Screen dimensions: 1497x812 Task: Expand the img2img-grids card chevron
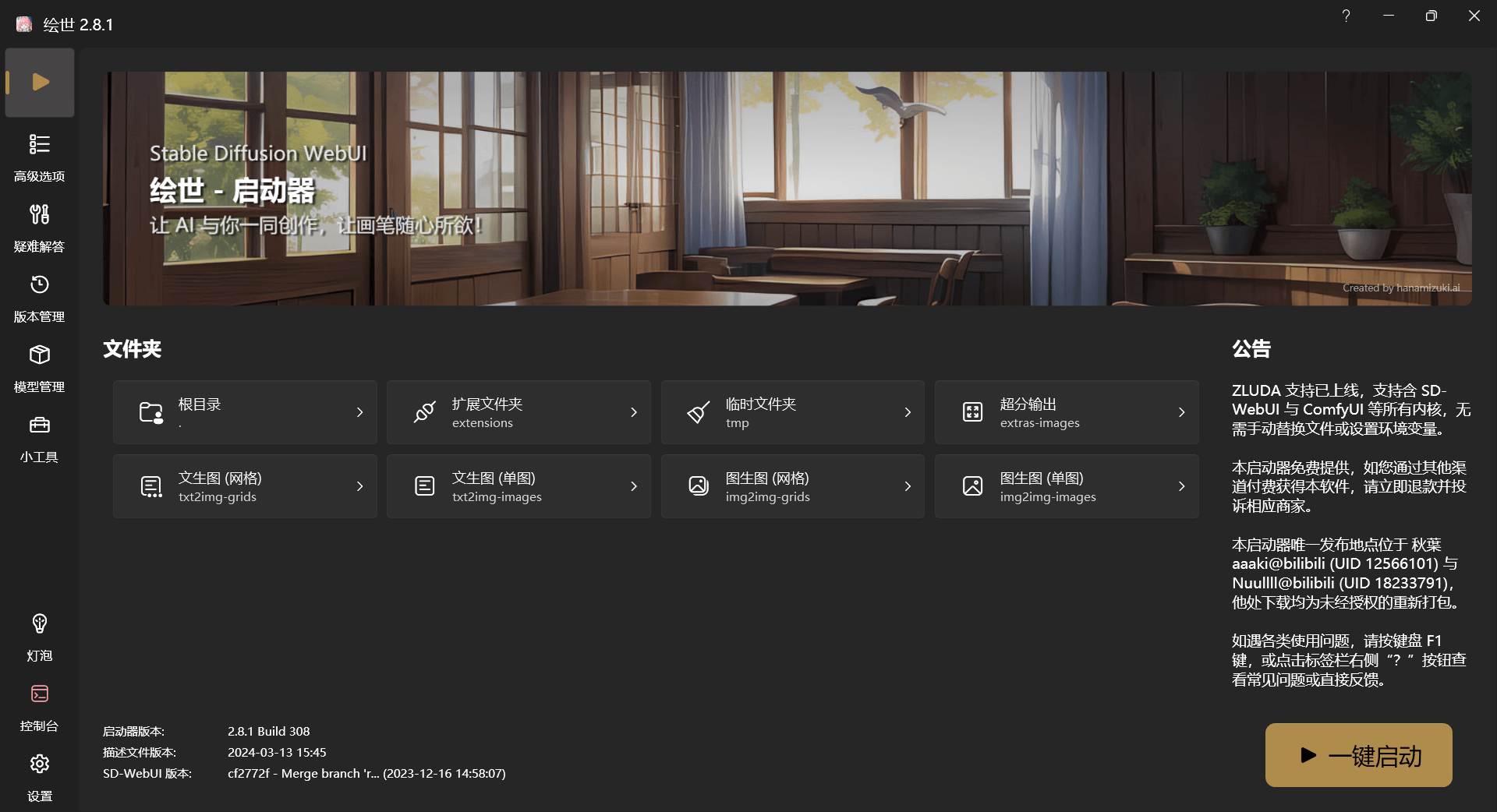908,486
